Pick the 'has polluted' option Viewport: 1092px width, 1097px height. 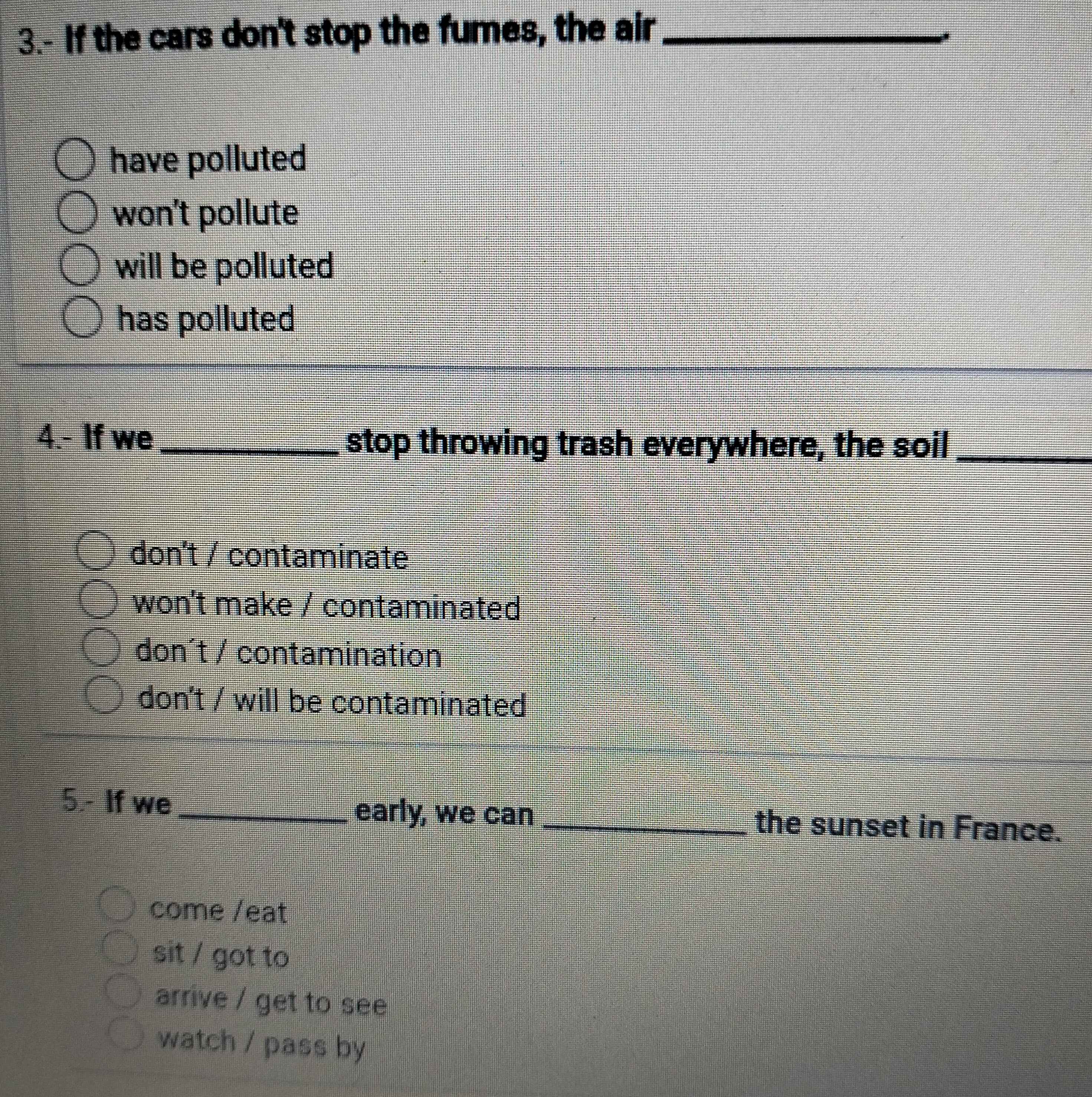(x=83, y=318)
